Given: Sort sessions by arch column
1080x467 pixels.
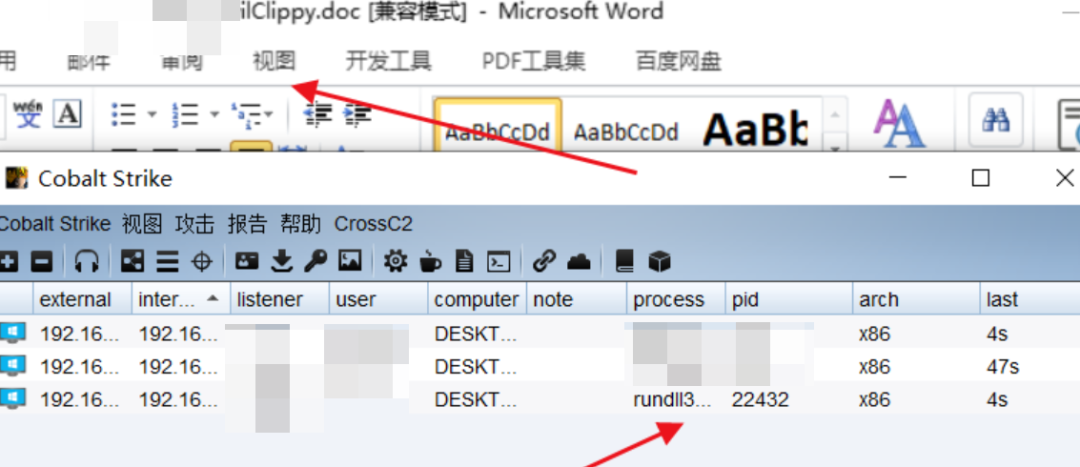Looking at the screenshot, I should tap(916, 300).
